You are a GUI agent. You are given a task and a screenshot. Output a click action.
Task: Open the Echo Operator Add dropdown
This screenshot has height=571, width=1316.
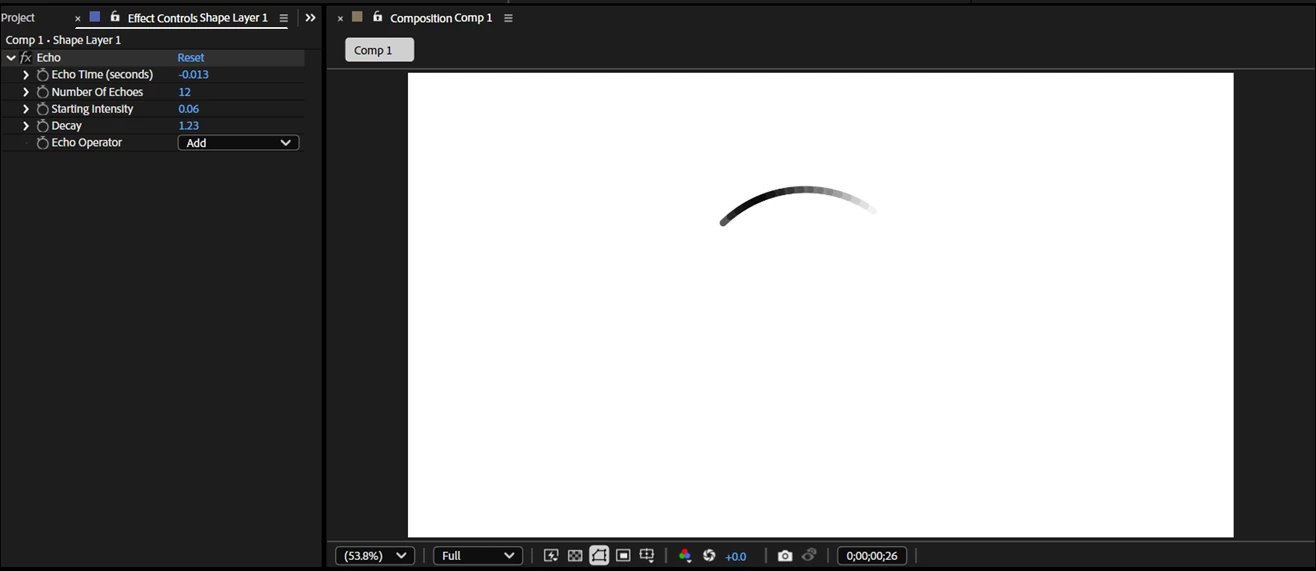(x=238, y=143)
